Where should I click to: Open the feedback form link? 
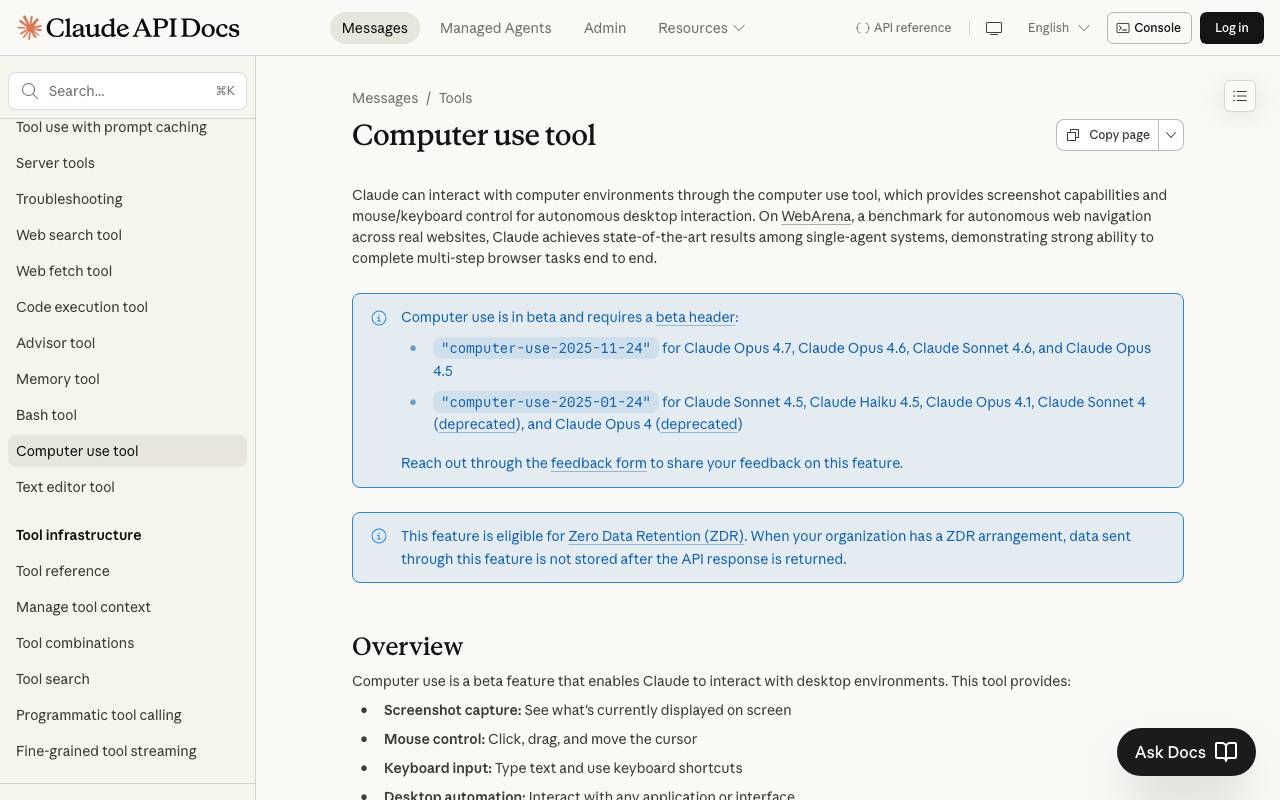pyautogui.click(x=599, y=463)
